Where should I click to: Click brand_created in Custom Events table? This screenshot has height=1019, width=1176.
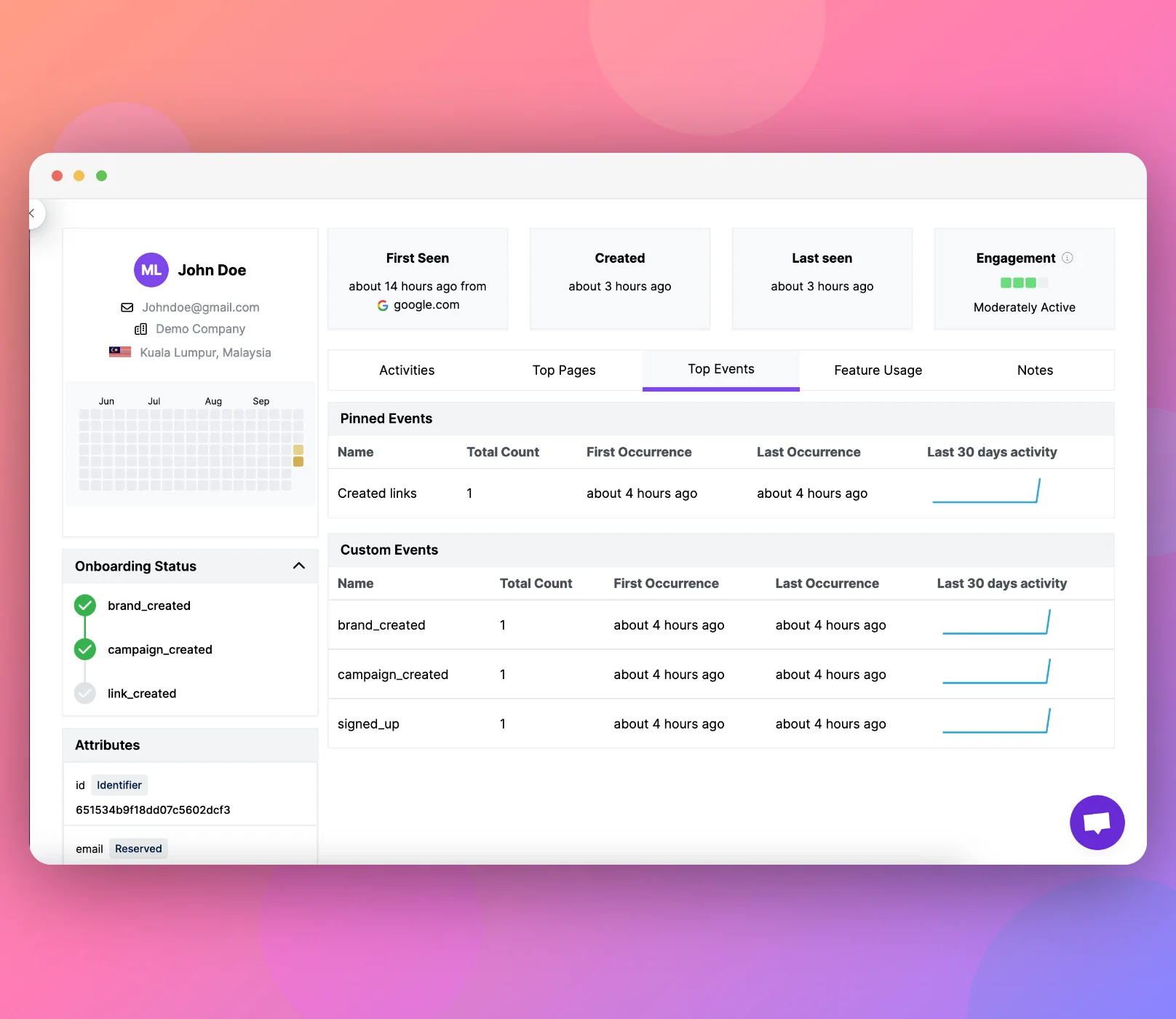(x=381, y=625)
